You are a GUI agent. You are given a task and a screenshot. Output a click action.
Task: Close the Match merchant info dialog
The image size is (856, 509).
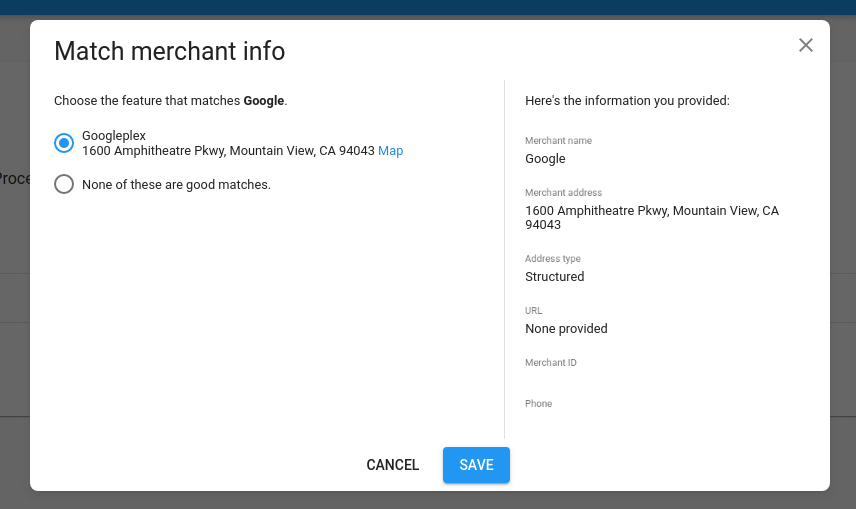tap(806, 45)
